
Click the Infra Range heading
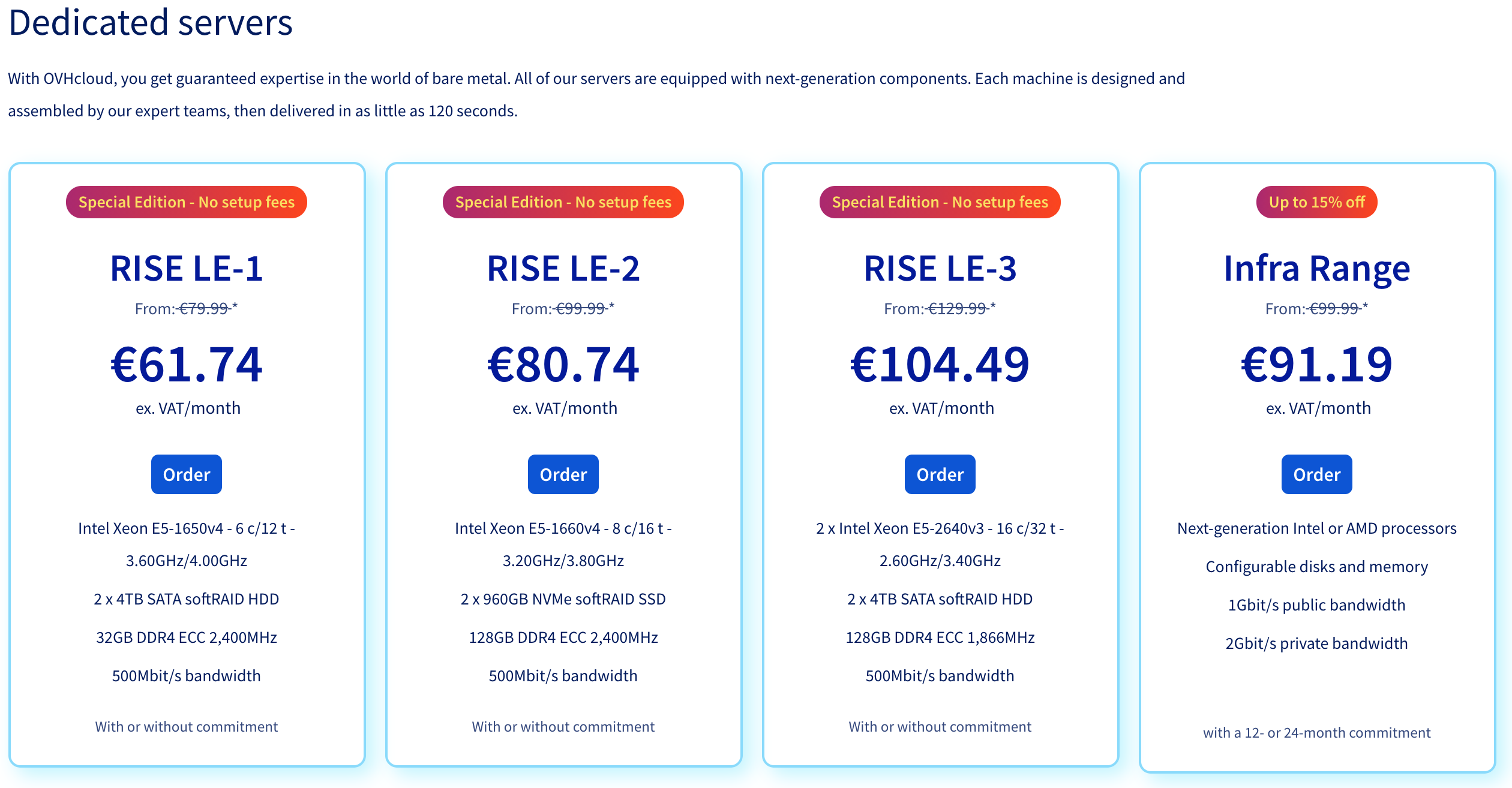click(1316, 268)
